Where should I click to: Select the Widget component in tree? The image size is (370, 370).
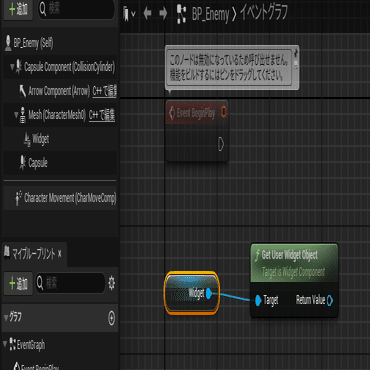40,139
